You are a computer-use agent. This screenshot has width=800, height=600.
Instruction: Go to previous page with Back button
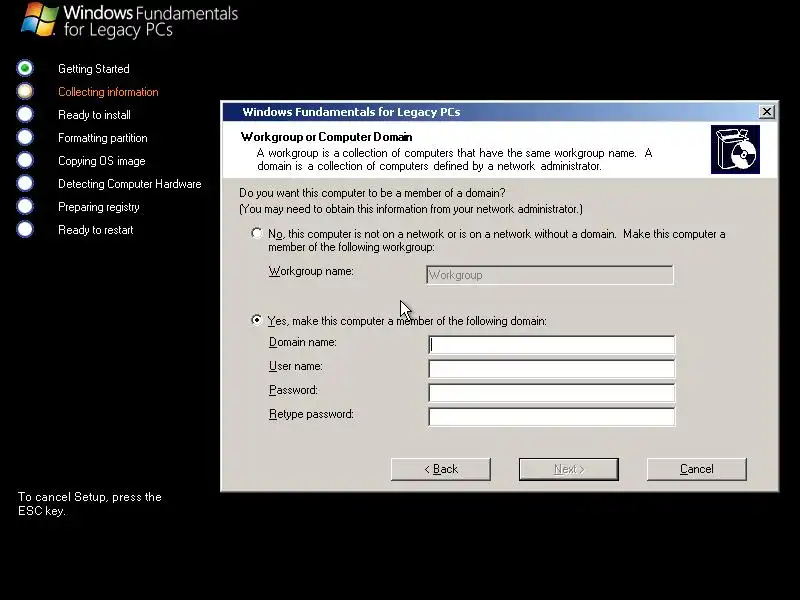tap(441, 469)
